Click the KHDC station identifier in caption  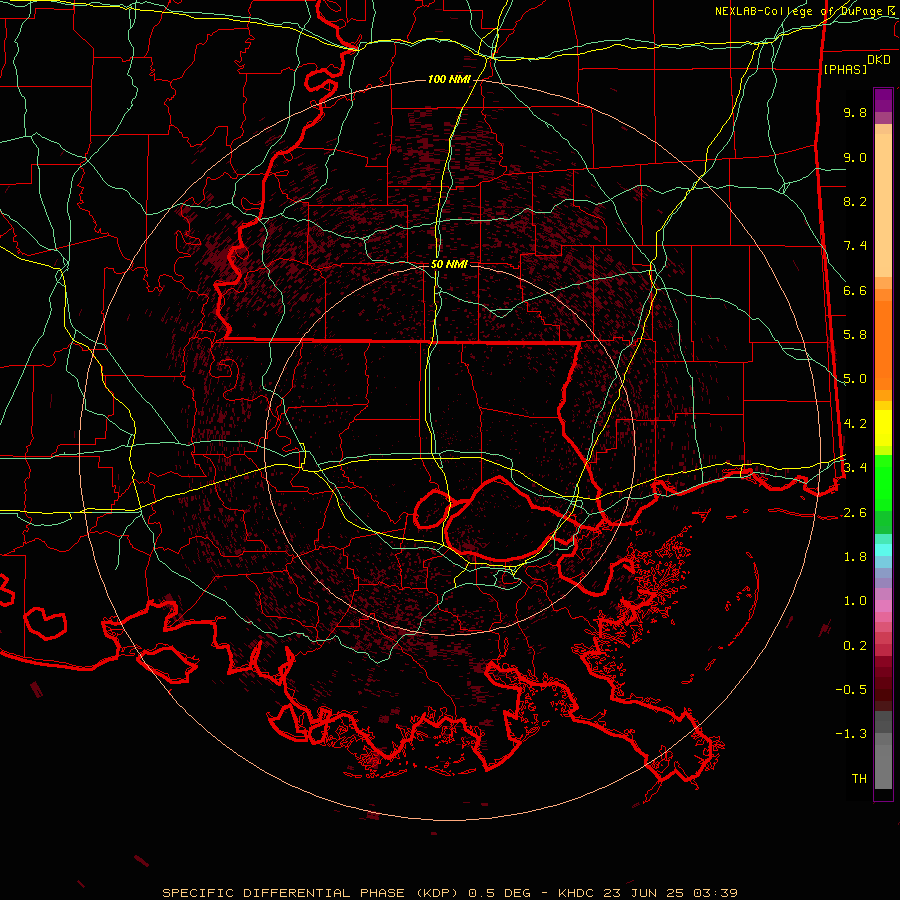576,893
